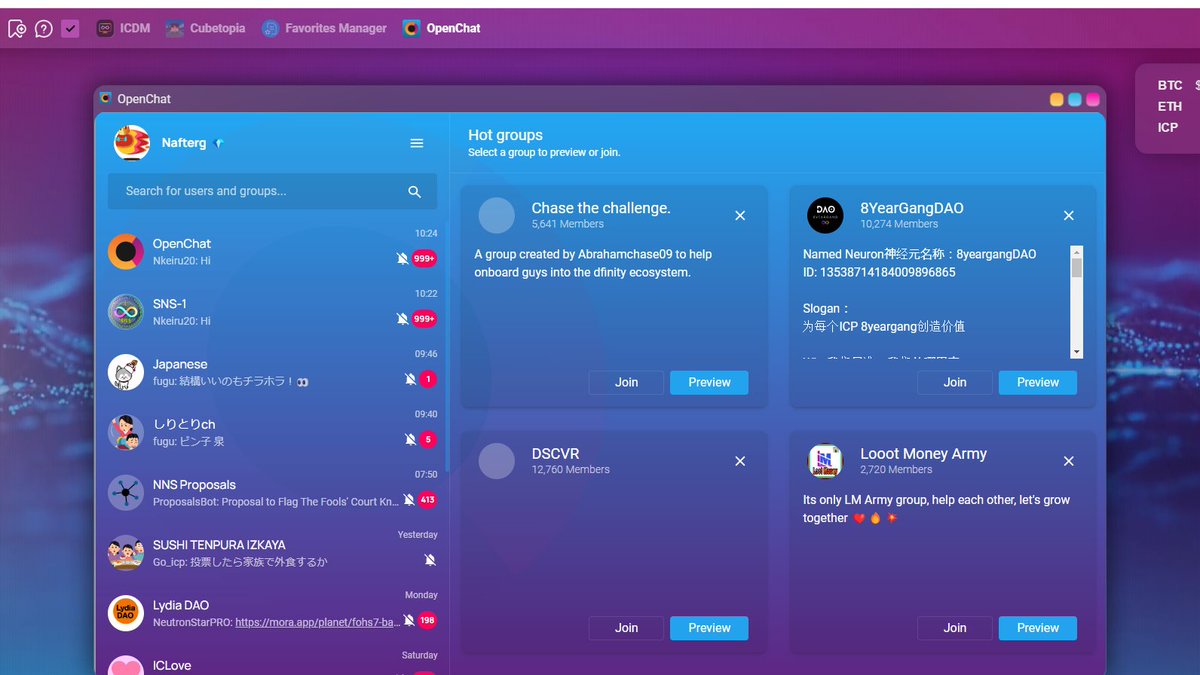This screenshot has width=1200, height=675.
Task: Toggle mute bell on しりとりch chat
Action: pos(410,440)
